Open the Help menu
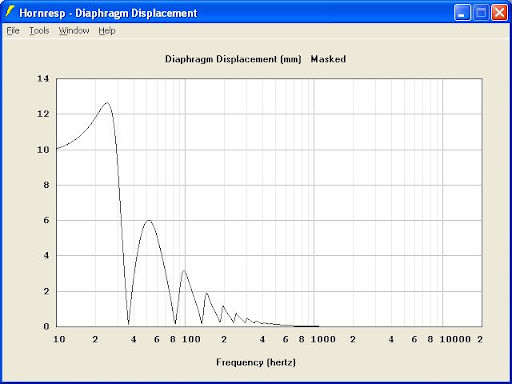The image size is (512, 384). 107,31
